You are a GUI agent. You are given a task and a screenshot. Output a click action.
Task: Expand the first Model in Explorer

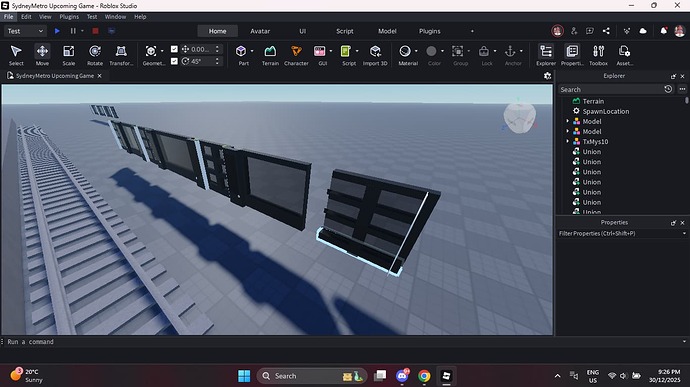[567, 121]
